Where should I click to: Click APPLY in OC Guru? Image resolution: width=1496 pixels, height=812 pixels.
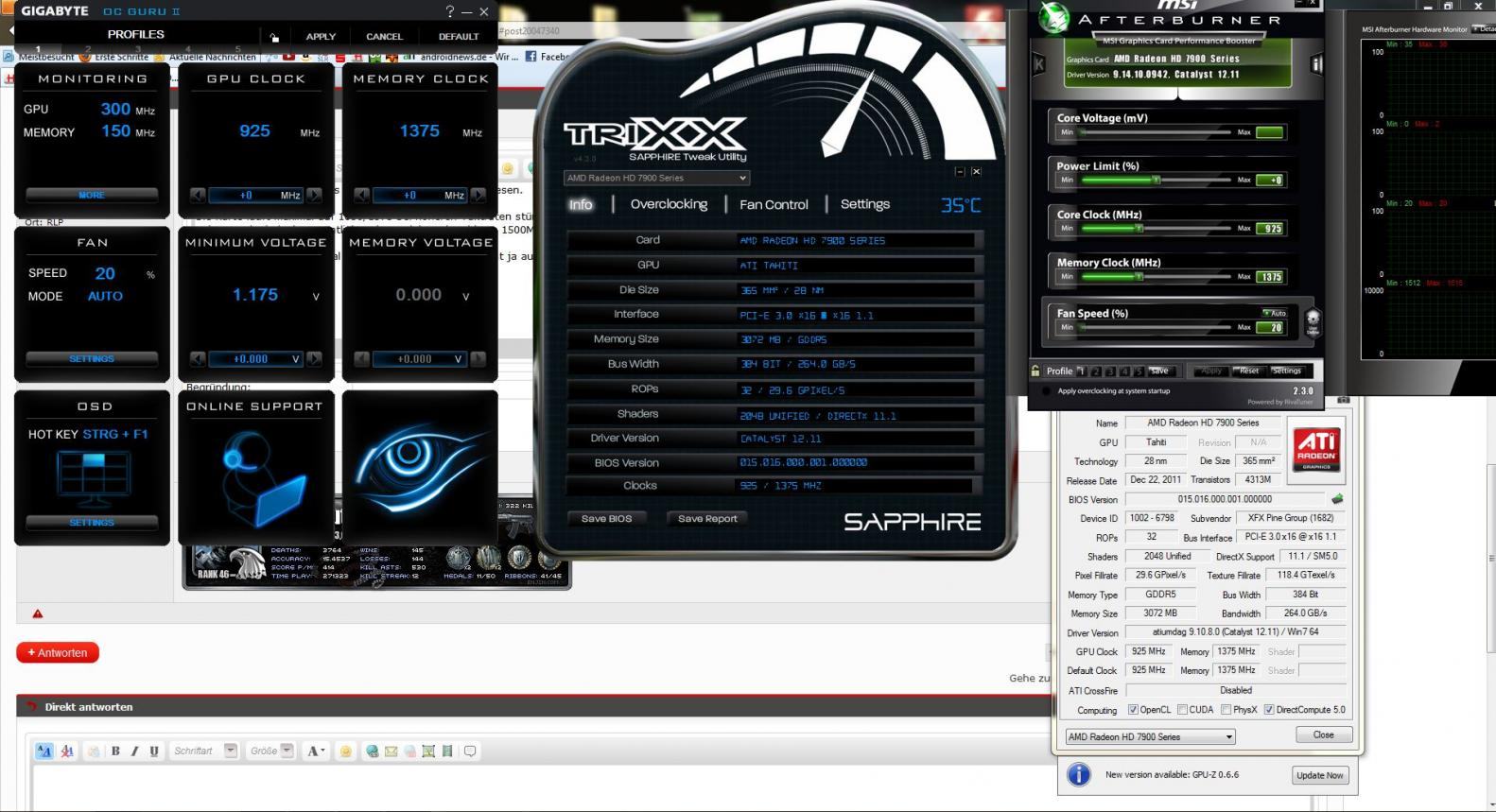[x=321, y=37]
